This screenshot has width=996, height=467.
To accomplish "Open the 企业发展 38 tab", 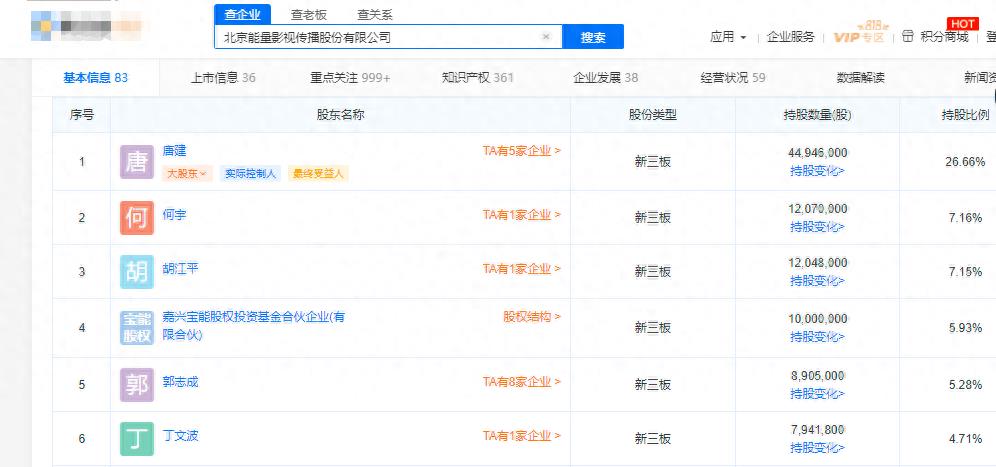I will point(605,78).
